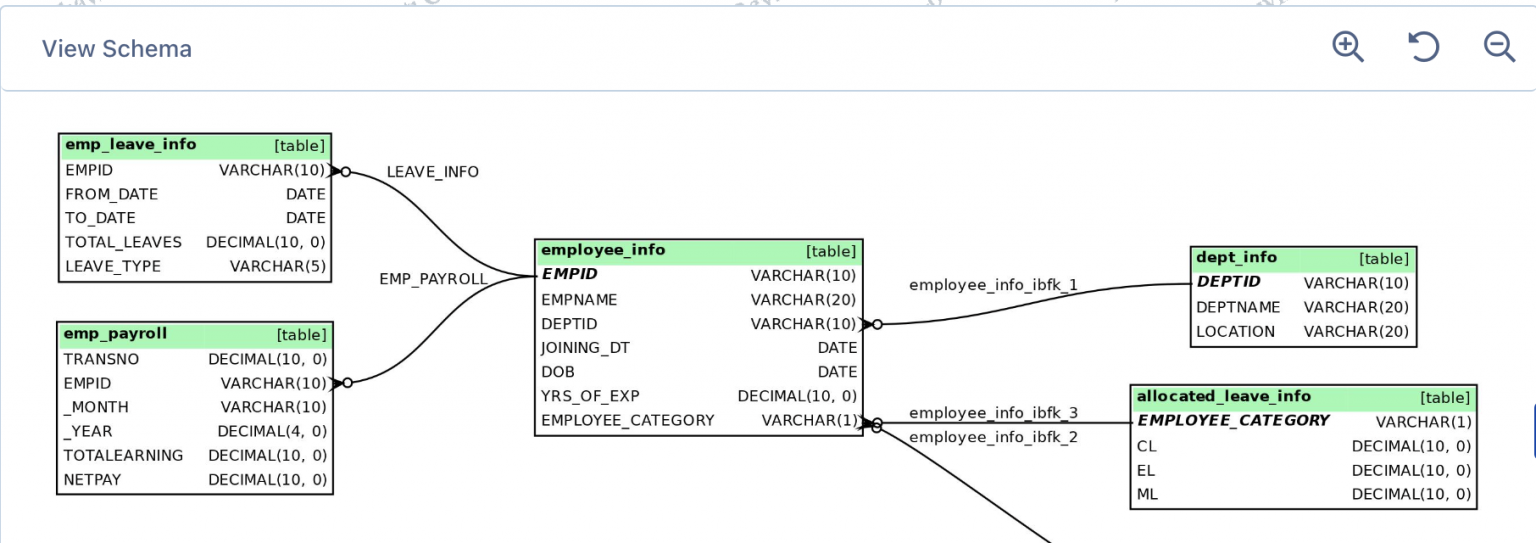Click the zoom out magnifier icon

(x=1499, y=47)
